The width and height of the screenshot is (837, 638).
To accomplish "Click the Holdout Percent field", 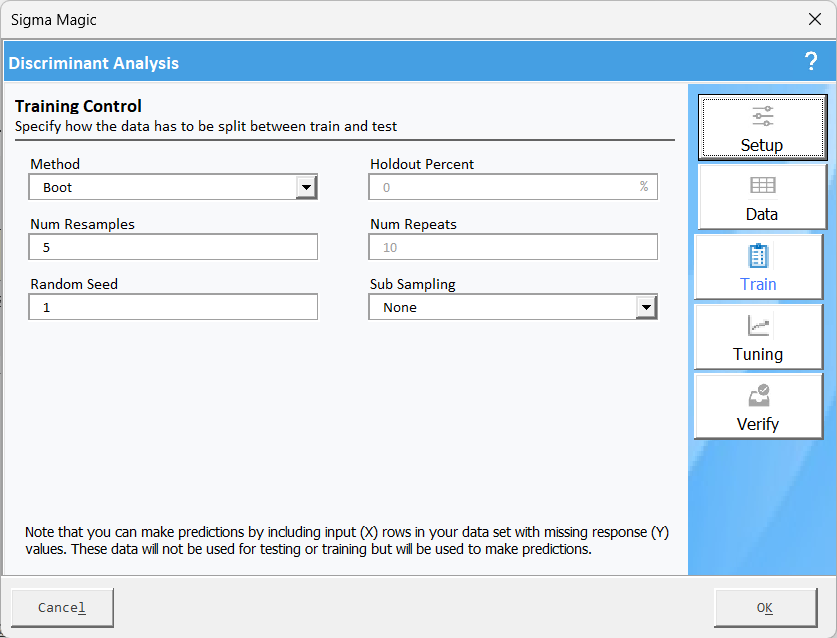I will (x=503, y=187).
